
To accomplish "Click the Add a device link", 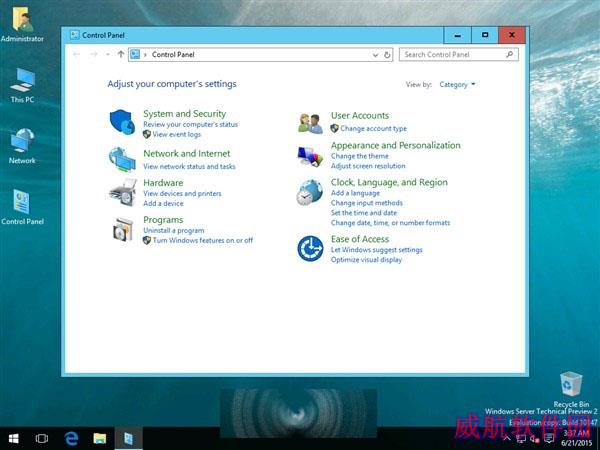I will point(163,204).
